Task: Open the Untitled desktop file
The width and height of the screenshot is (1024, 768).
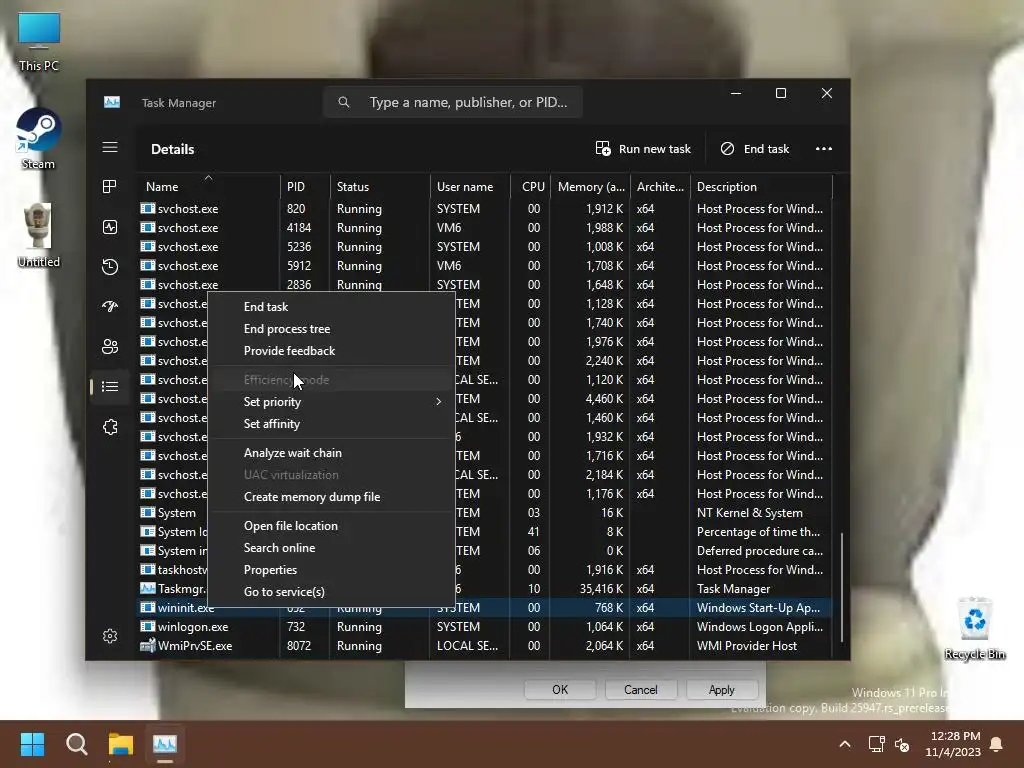Action: [39, 235]
